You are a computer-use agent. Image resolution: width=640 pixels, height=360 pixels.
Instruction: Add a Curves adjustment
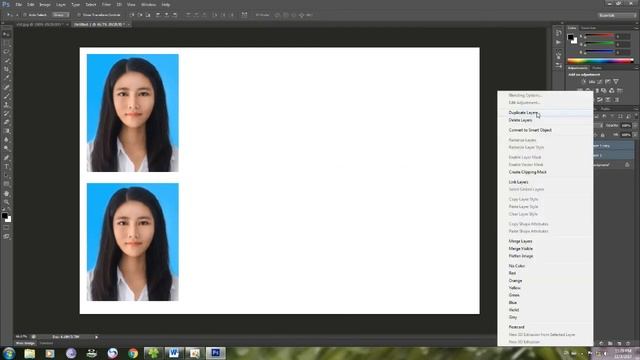600,82
